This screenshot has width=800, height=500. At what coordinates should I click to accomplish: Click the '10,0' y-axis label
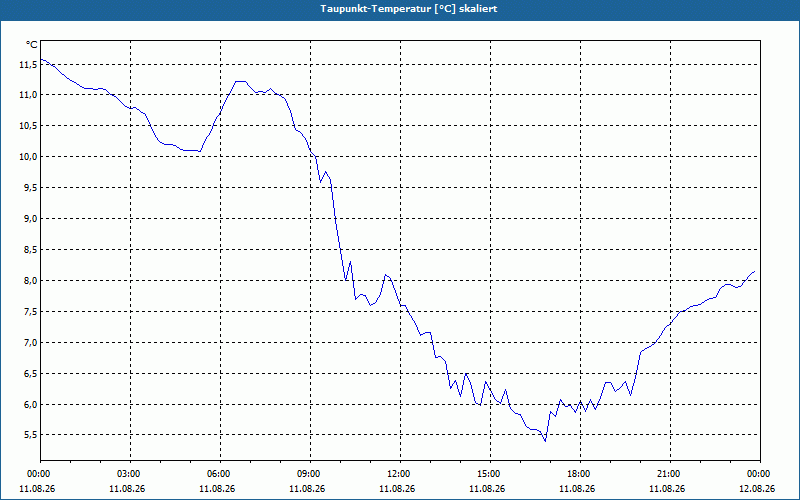(x=28, y=157)
